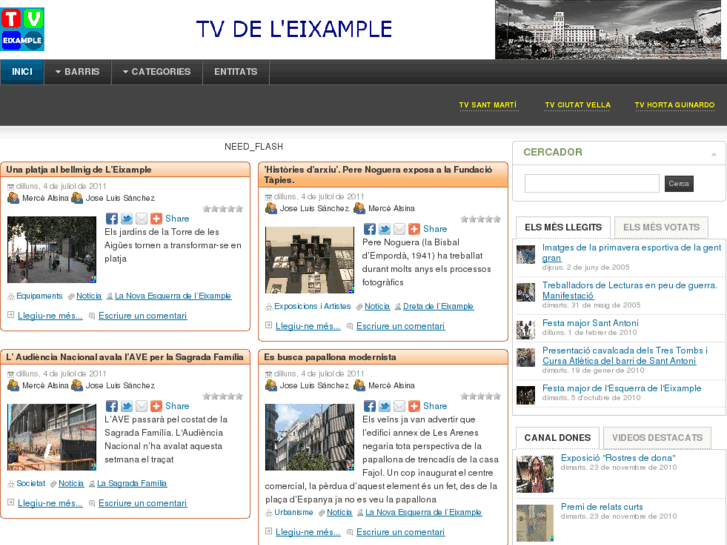This screenshot has width=727, height=545.
Task: Email the AVE Sagrada Família article
Action: [x=141, y=406]
